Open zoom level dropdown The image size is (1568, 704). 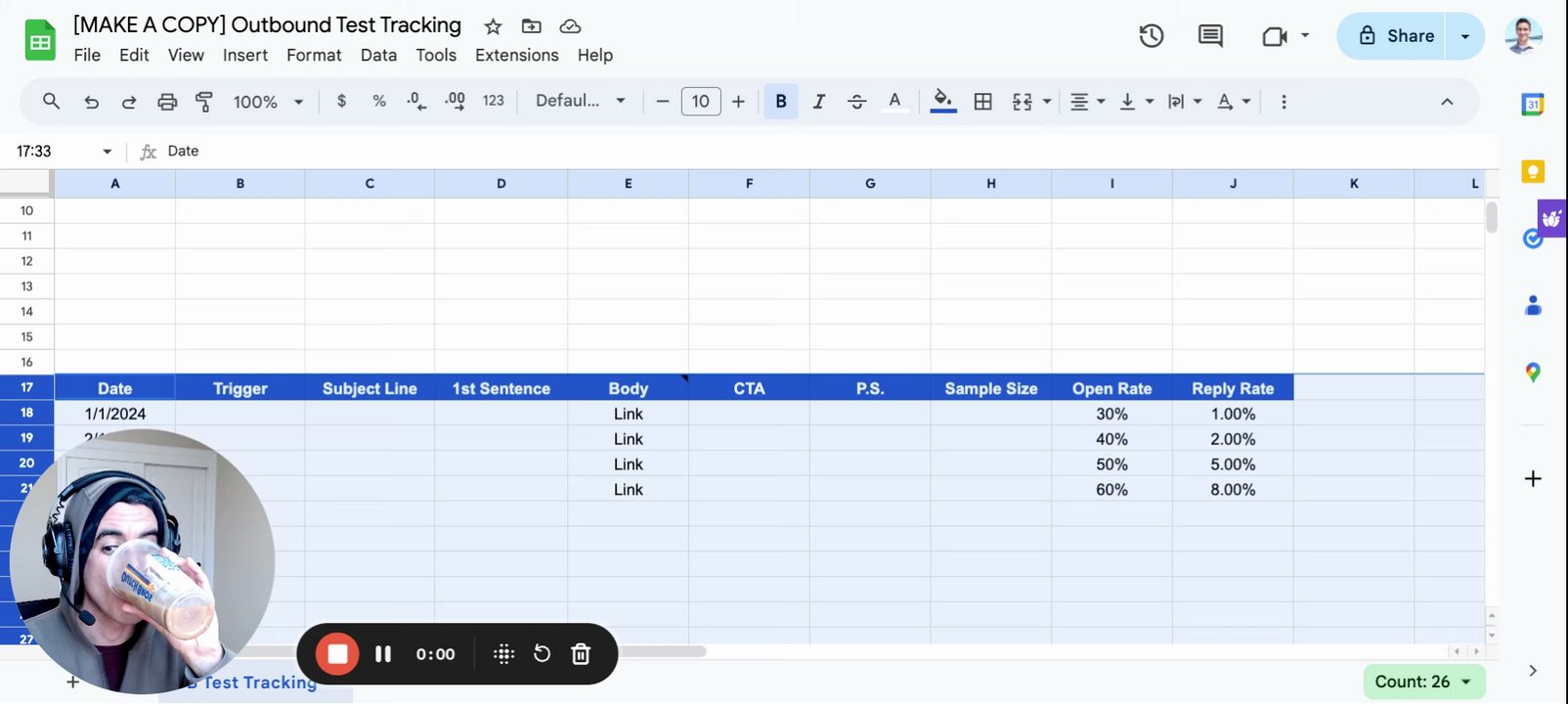268,102
